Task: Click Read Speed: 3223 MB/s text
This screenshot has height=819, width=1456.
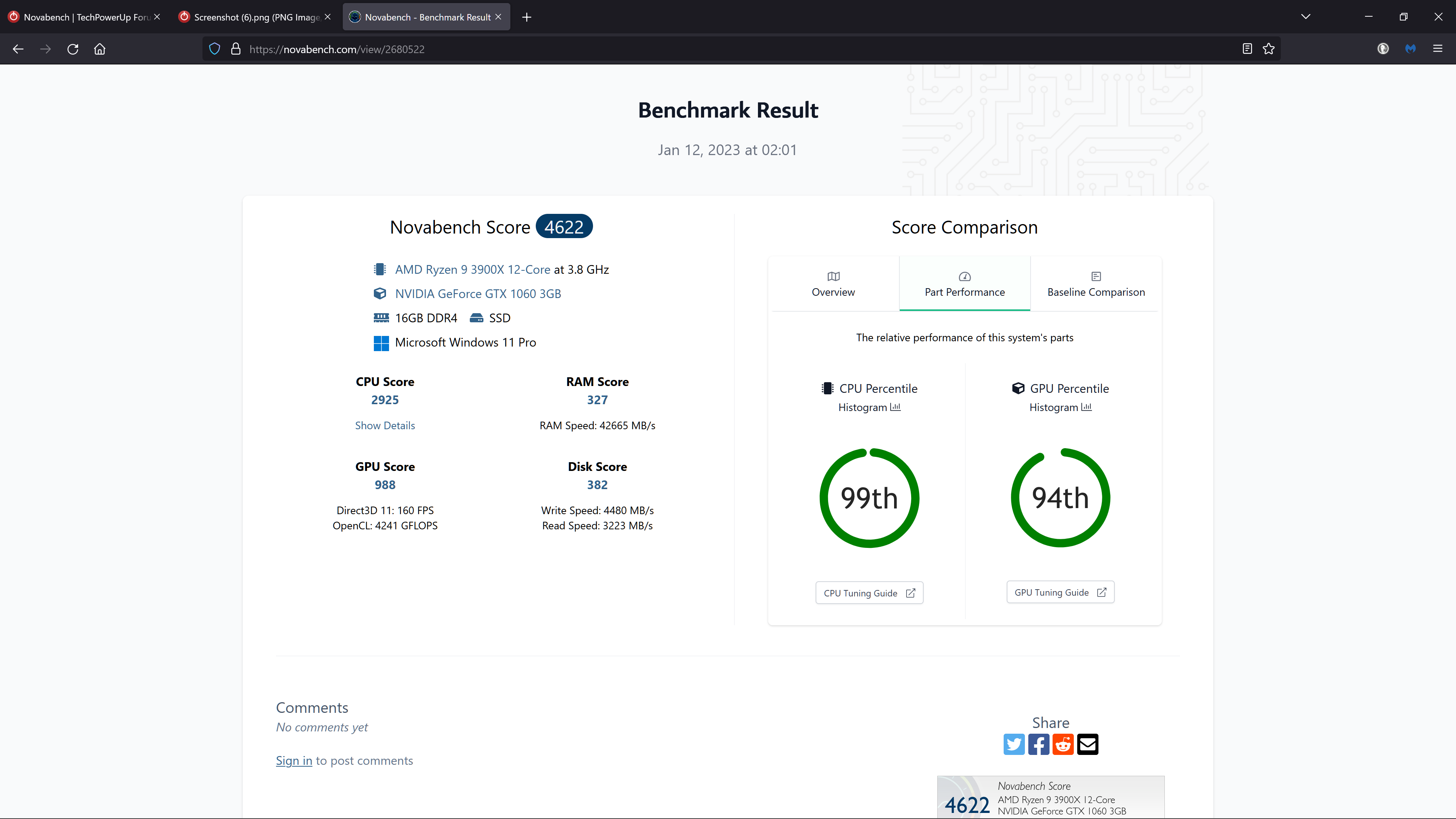Action: point(598,526)
